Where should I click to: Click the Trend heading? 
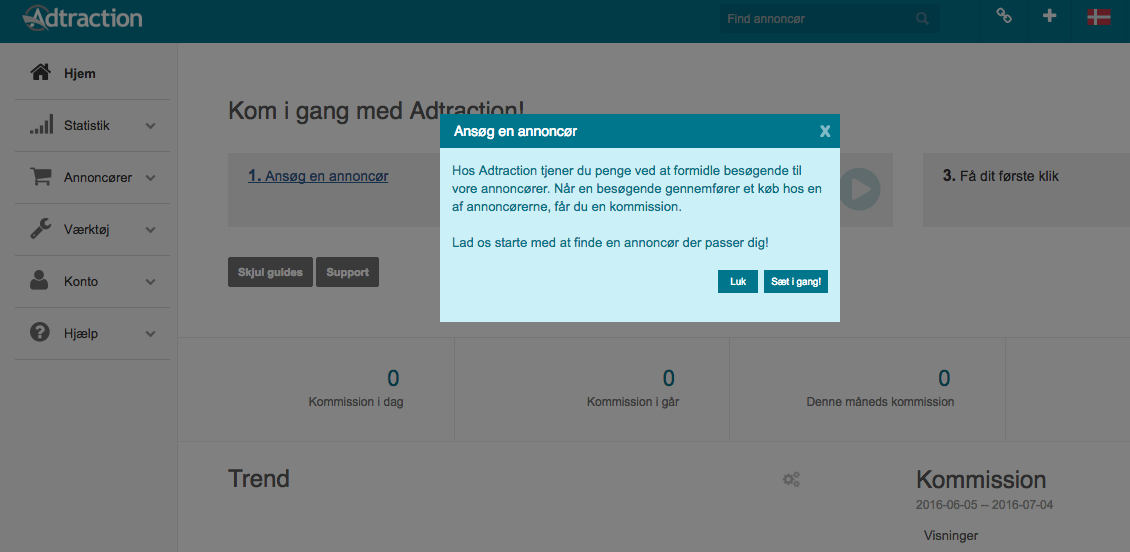(259, 478)
